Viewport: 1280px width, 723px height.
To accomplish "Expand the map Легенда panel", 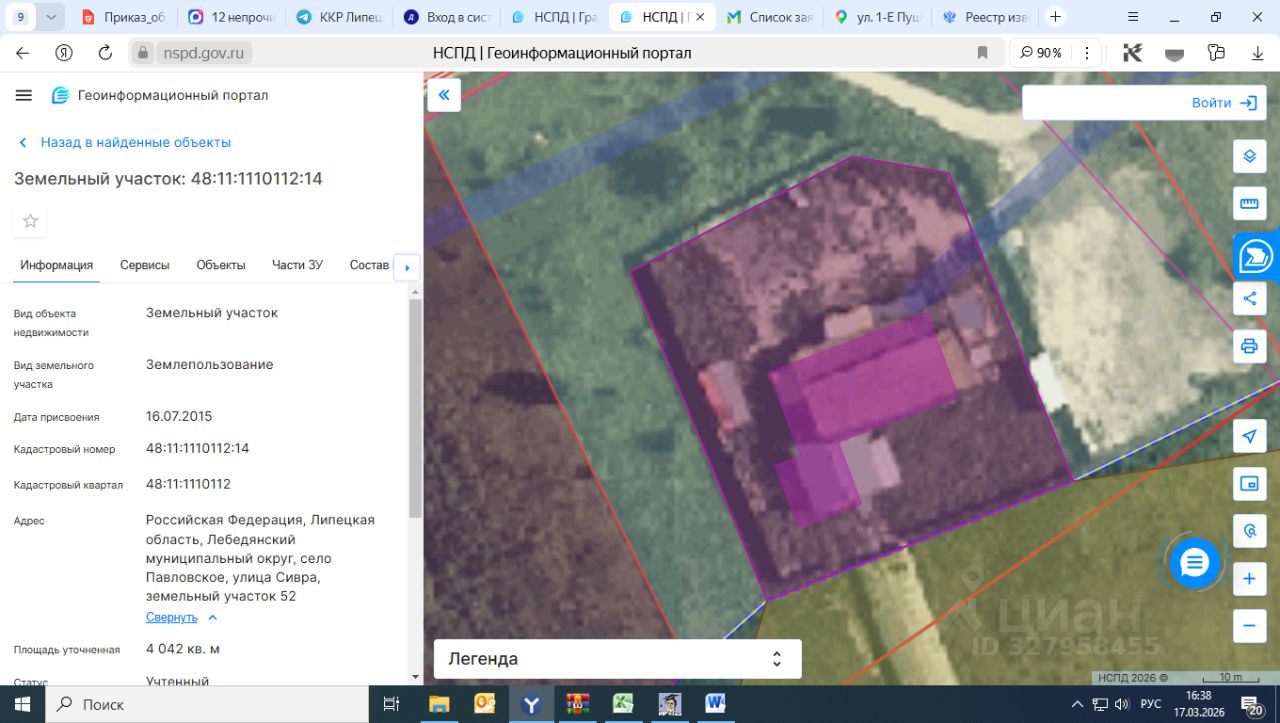I will coord(617,659).
